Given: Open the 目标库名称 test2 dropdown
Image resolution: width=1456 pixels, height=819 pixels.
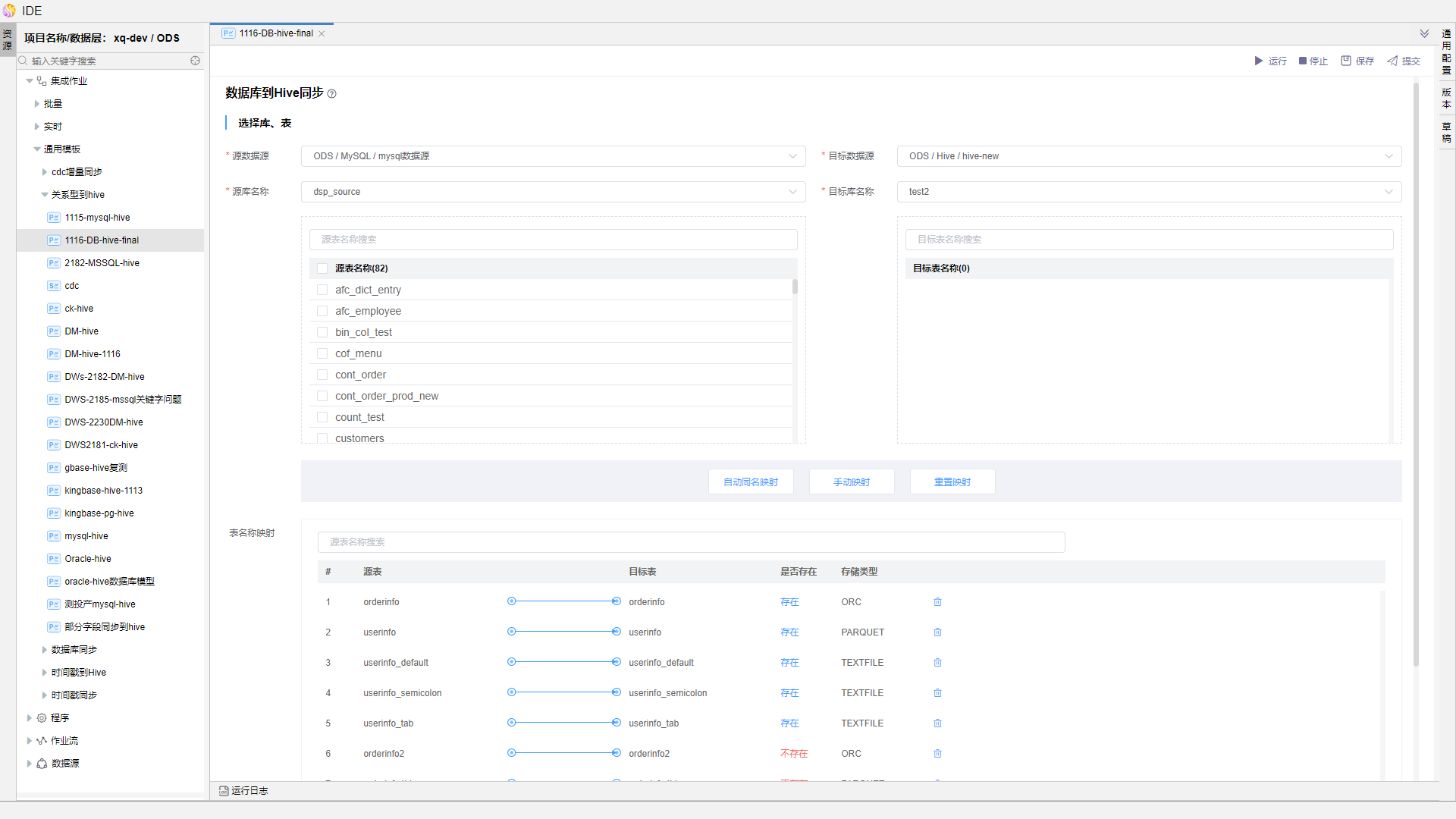Looking at the screenshot, I should pos(1148,192).
